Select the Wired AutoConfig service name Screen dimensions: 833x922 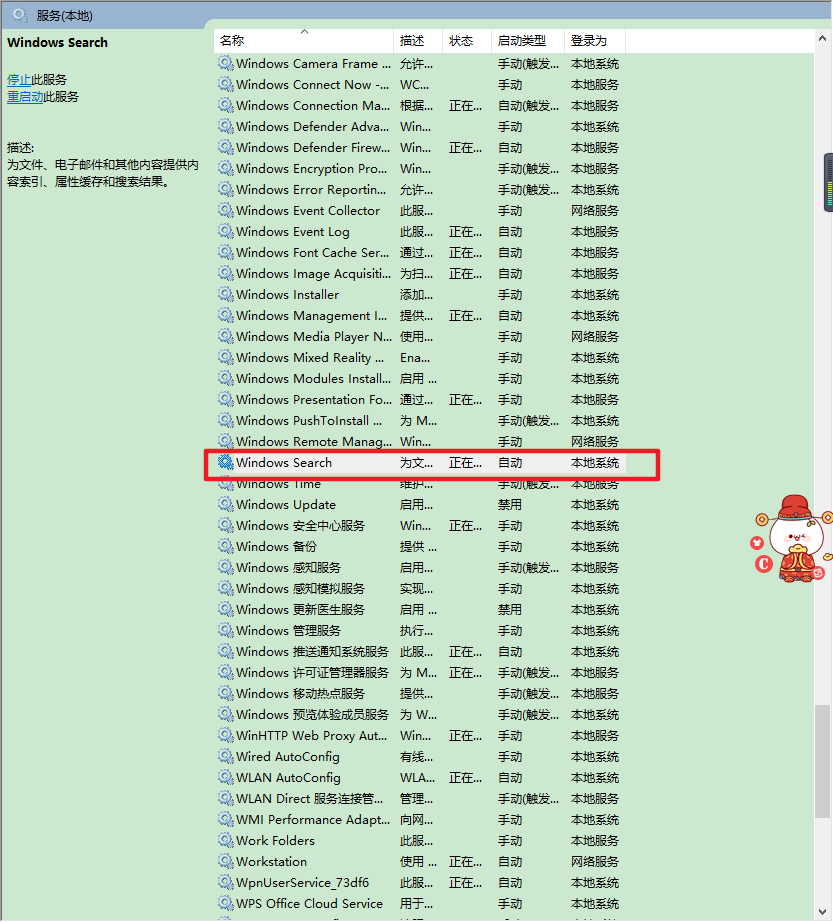pos(288,757)
